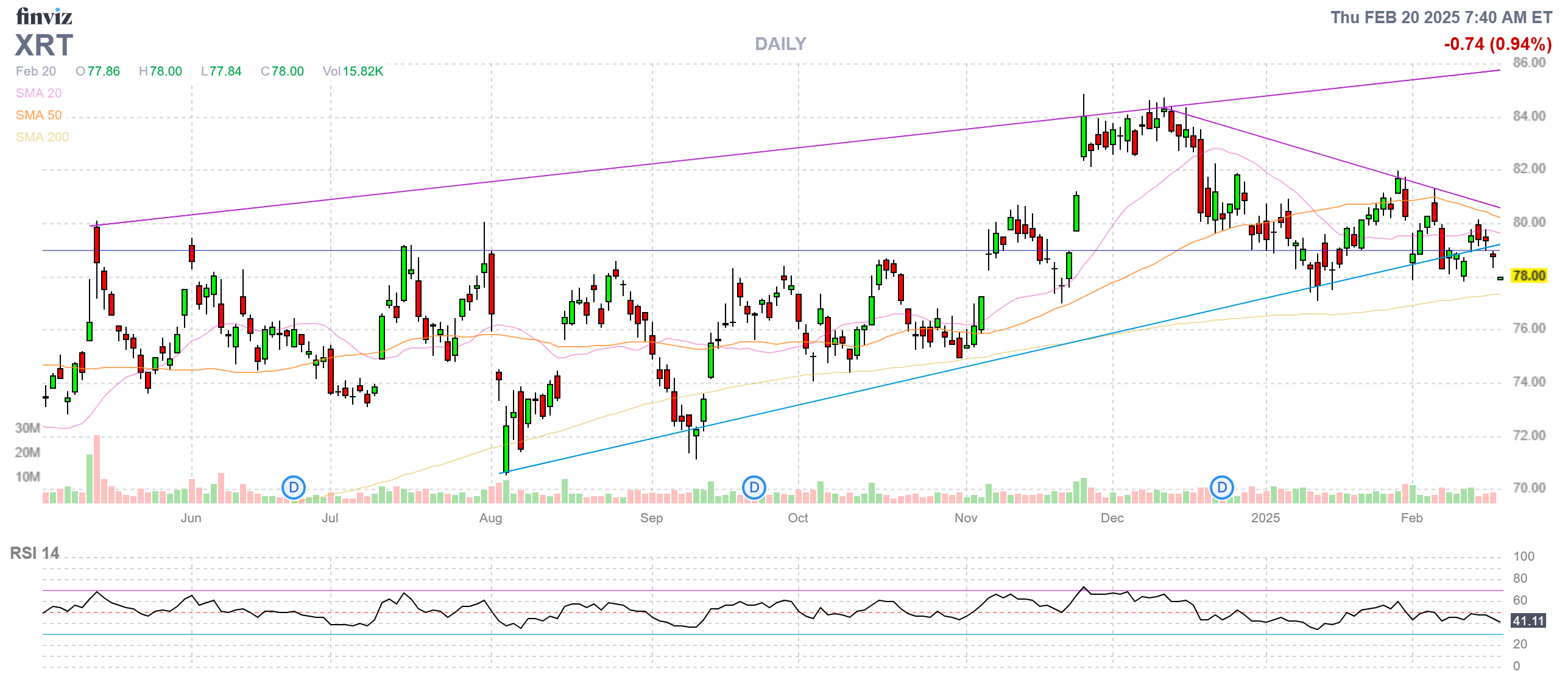The height and width of the screenshot is (685, 1568).
Task: Click the 41.11 RSI value badge
Action: pyautogui.click(x=1528, y=621)
